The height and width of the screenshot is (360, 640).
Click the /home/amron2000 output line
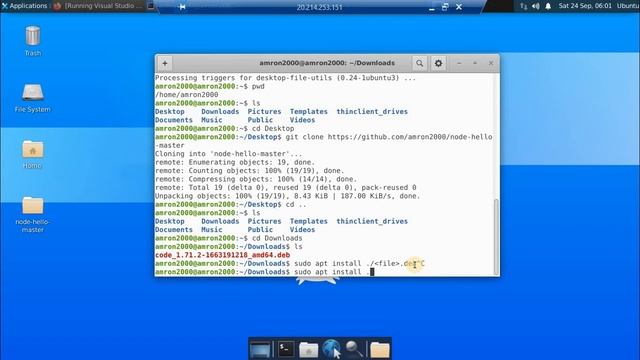click(187, 95)
